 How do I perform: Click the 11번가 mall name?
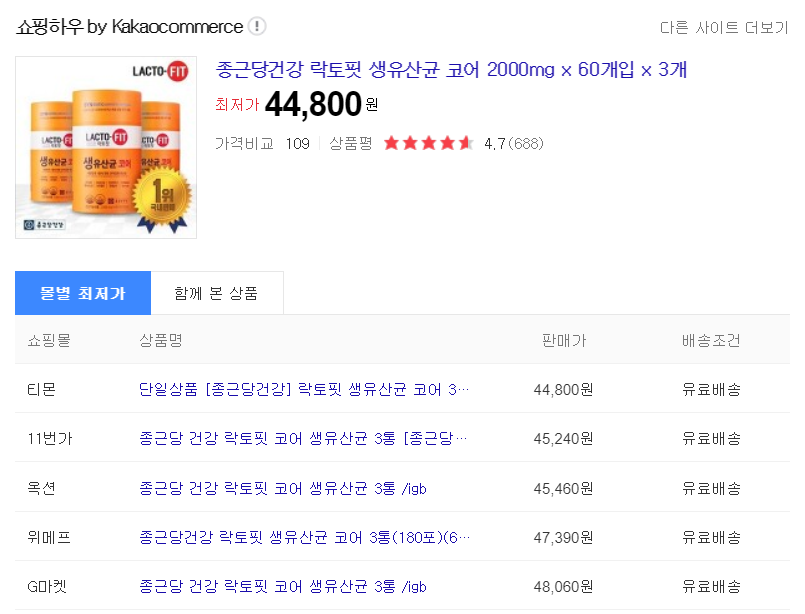coord(50,439)
